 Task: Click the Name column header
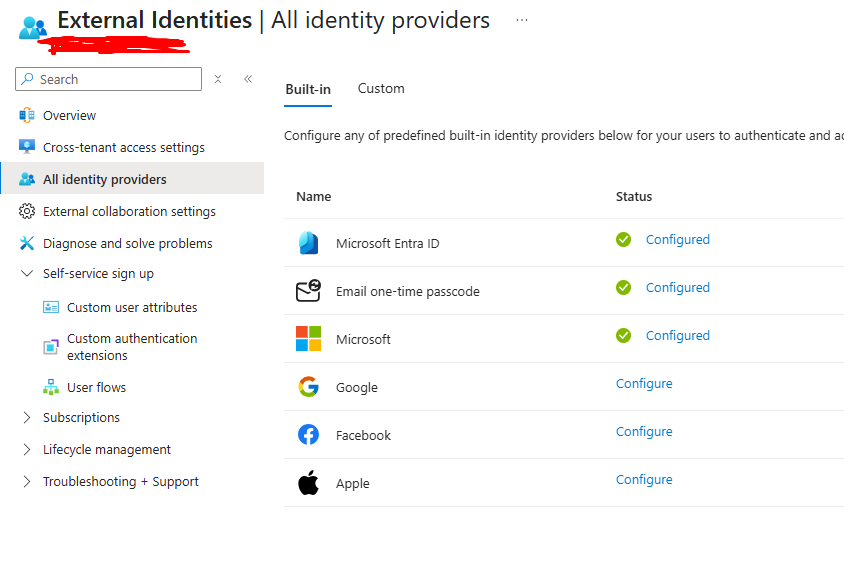[x=314, y=197]
